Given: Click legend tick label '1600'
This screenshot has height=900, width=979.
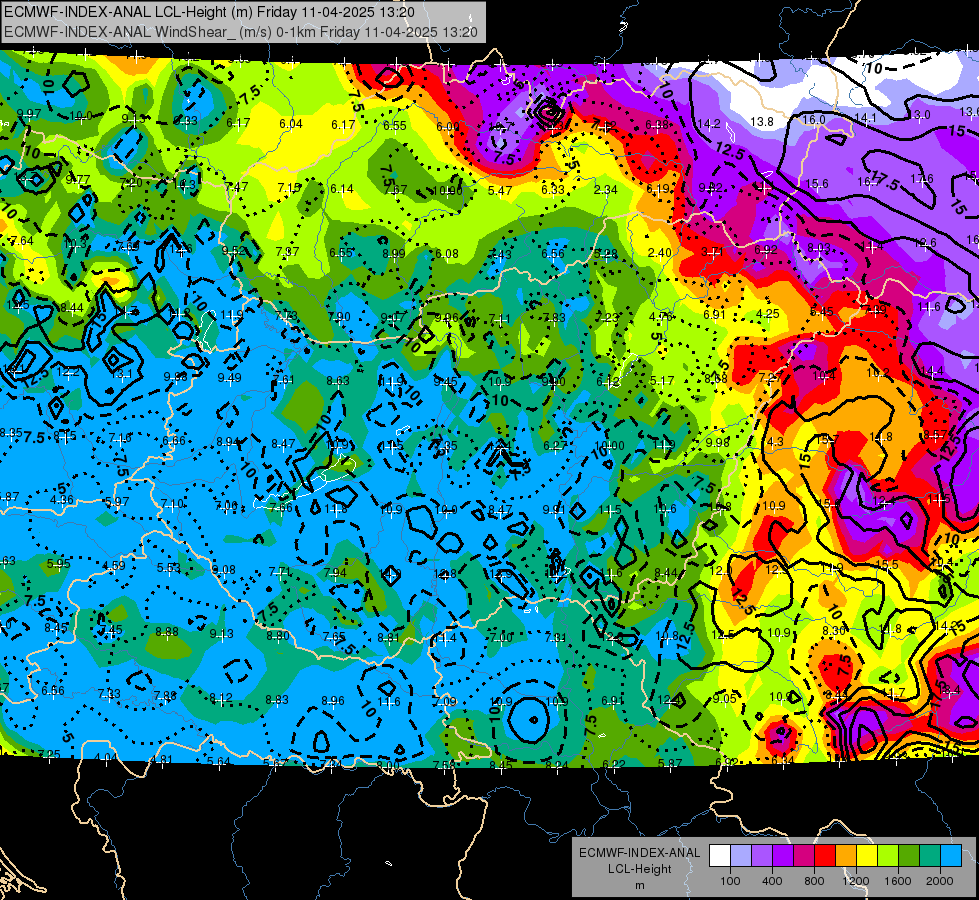Looking at the screenshot, I should point(898,881).
